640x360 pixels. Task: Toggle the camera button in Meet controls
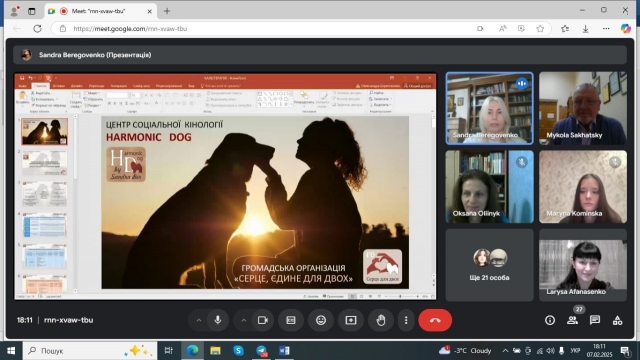(263, 320)
